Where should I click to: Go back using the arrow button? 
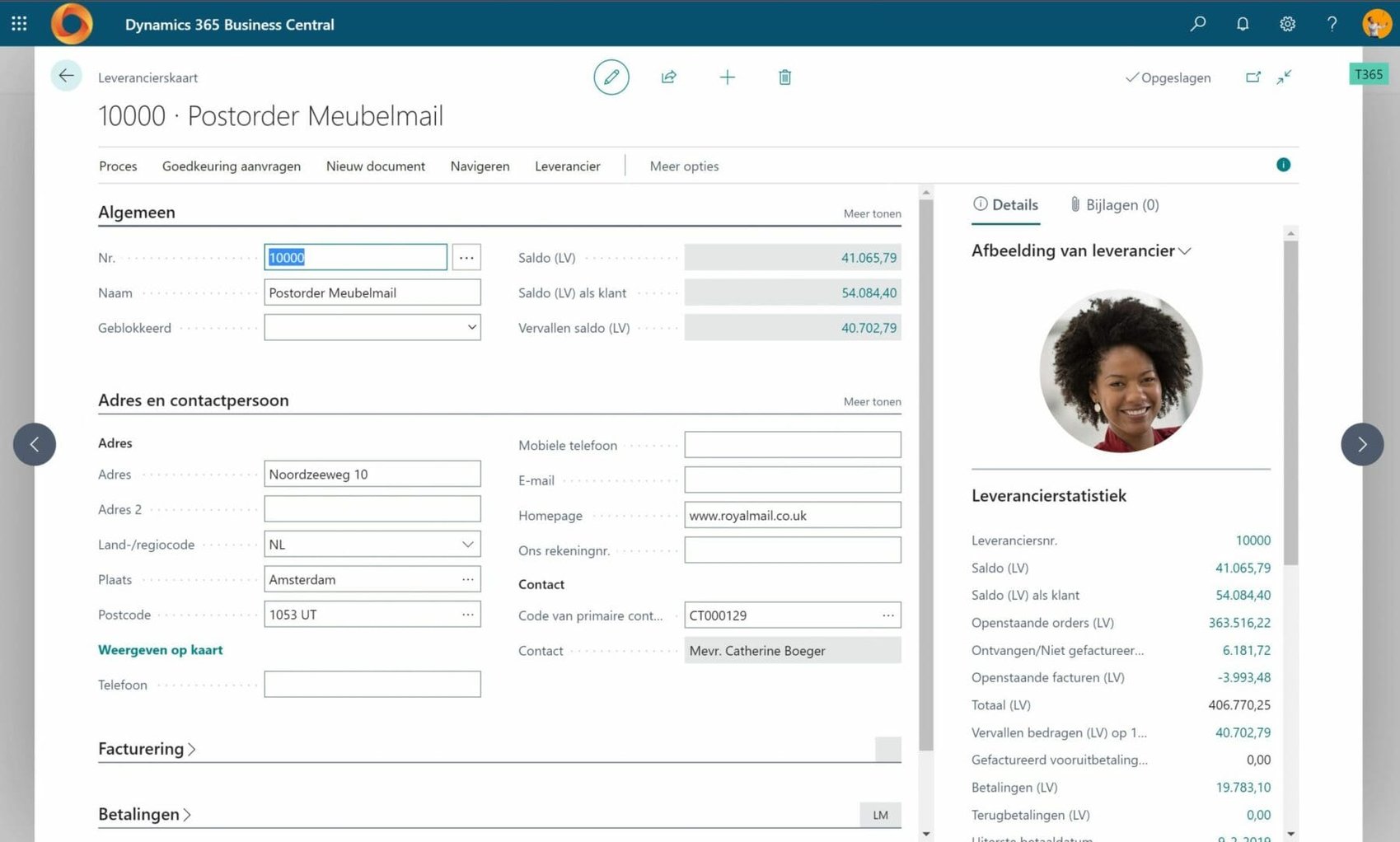point(66,76)
